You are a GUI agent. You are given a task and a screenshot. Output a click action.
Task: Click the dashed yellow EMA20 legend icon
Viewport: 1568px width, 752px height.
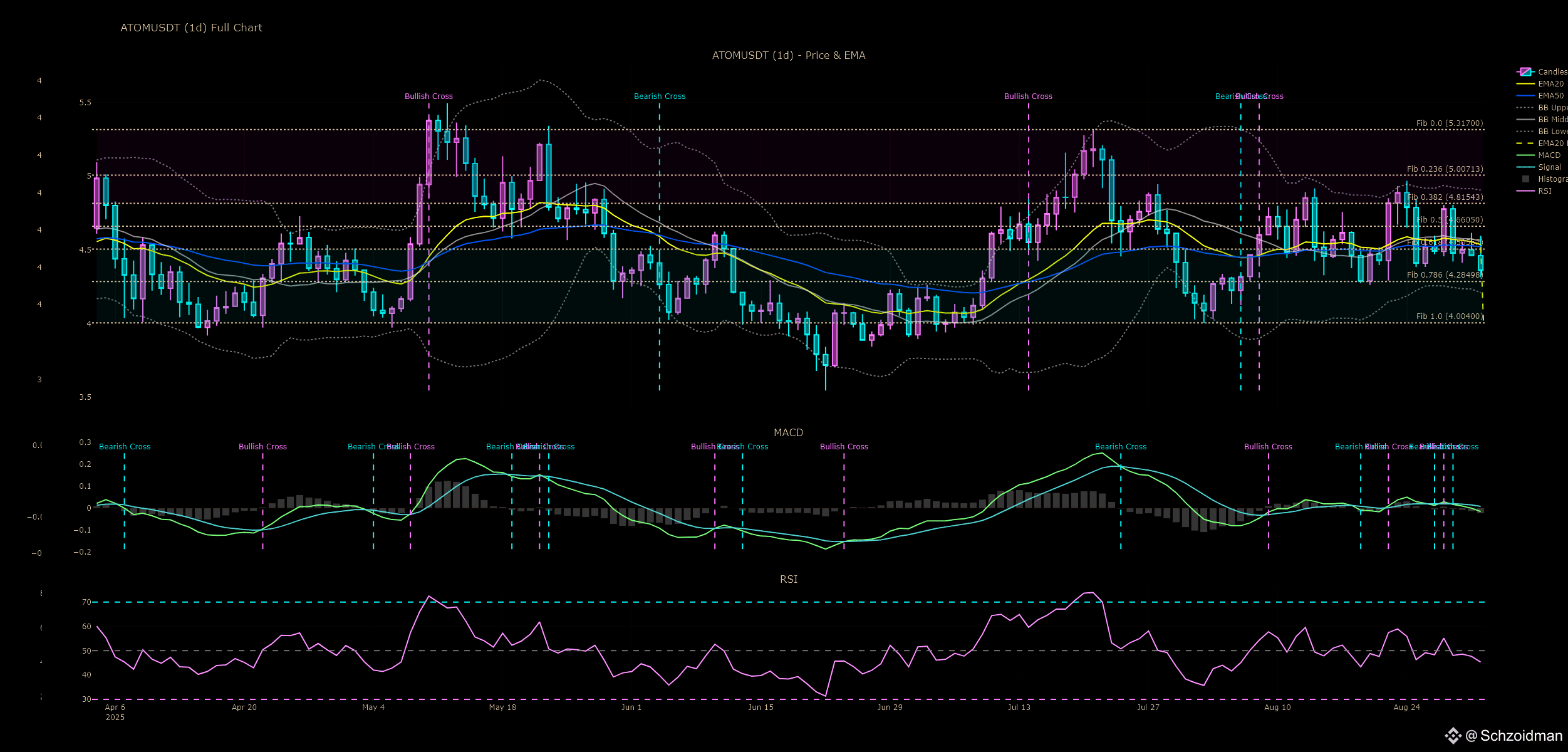tap(1525, 144)
